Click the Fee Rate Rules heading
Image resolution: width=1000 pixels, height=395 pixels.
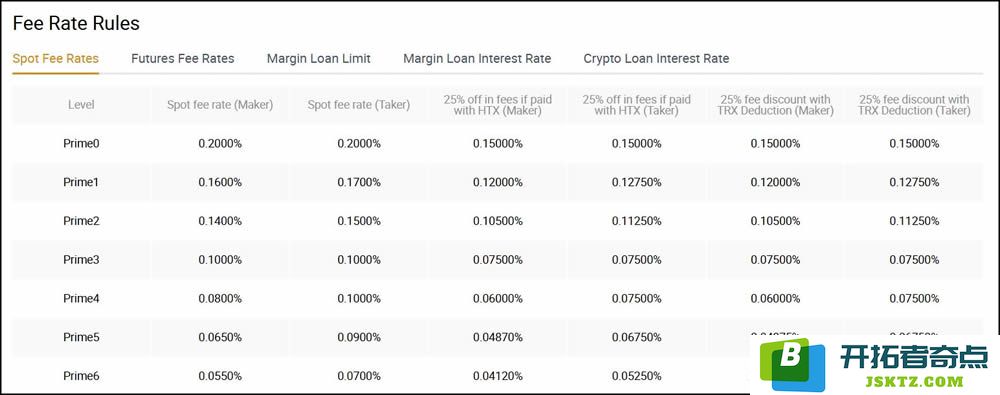pos(76,24)
